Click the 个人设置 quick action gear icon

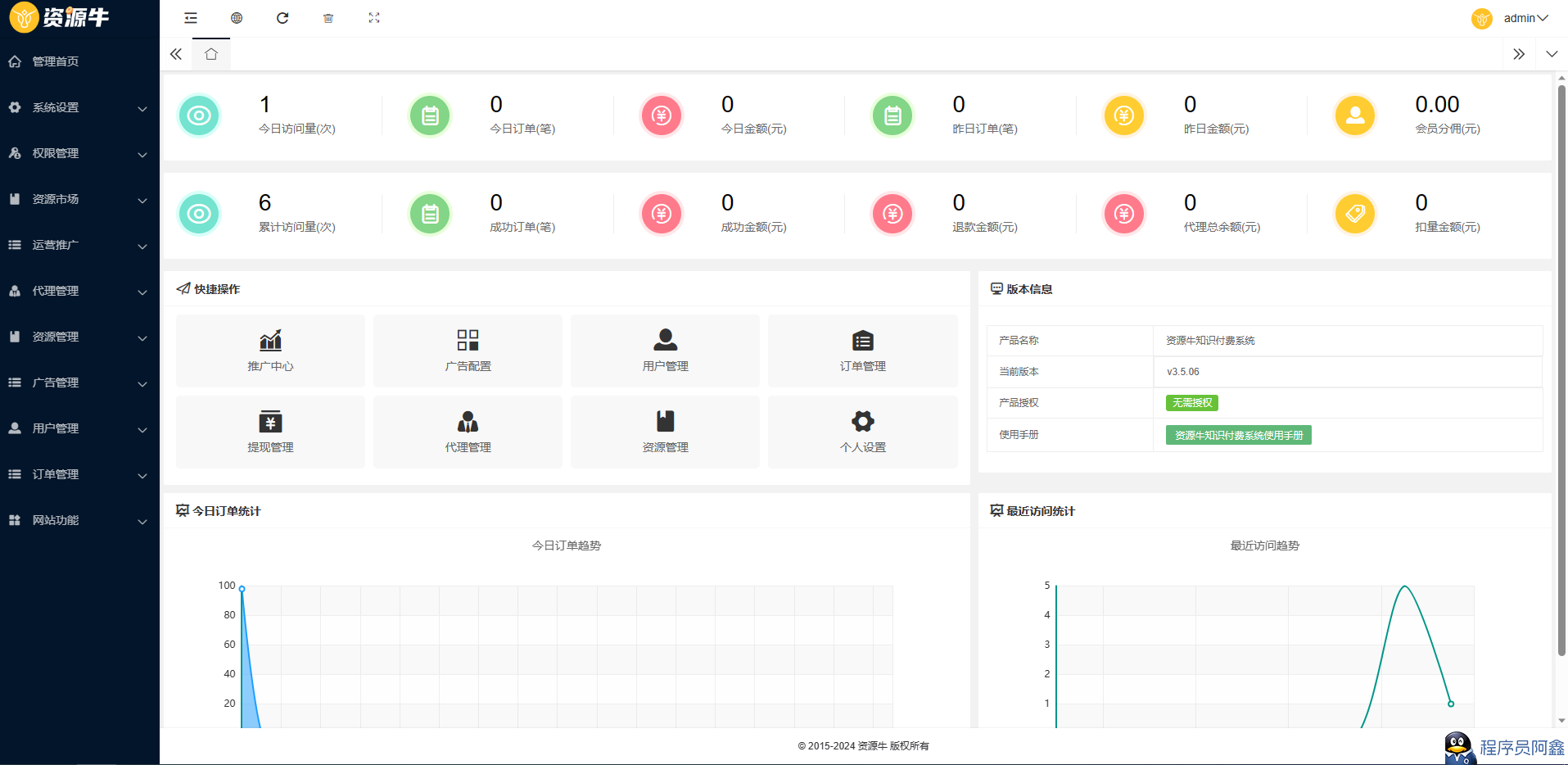[x=863, y=421]
